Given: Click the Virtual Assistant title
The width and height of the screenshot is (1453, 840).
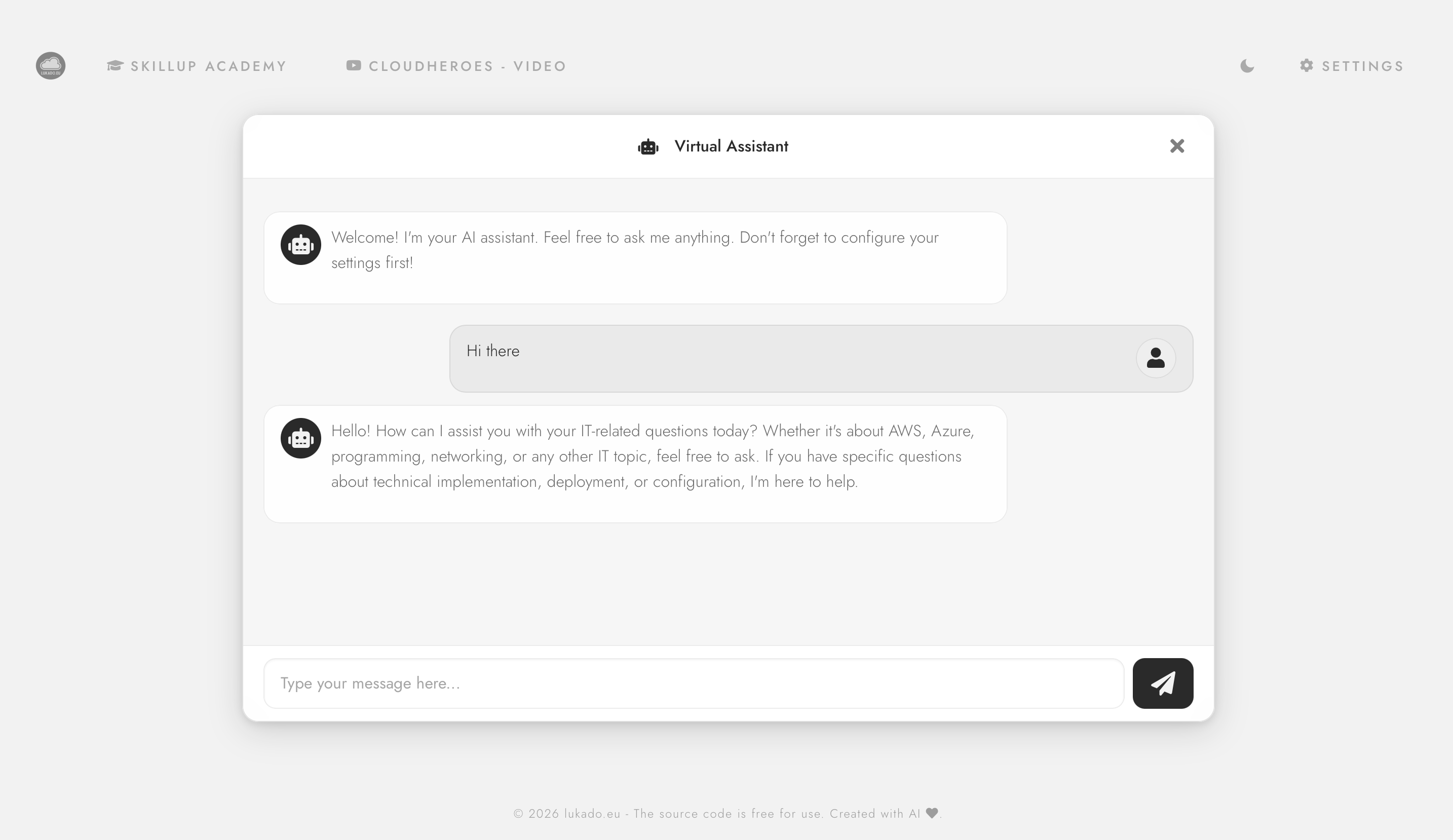Looking at the screenshot, I should [731, 146].
